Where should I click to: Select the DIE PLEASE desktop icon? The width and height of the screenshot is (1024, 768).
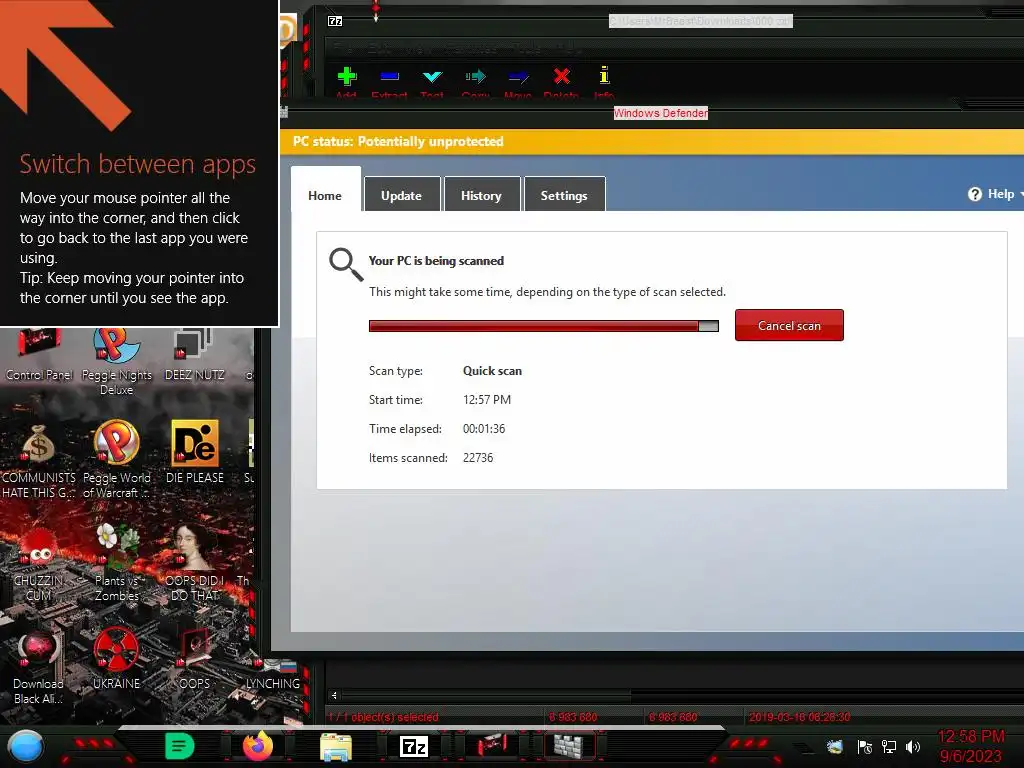coord(195,452)
